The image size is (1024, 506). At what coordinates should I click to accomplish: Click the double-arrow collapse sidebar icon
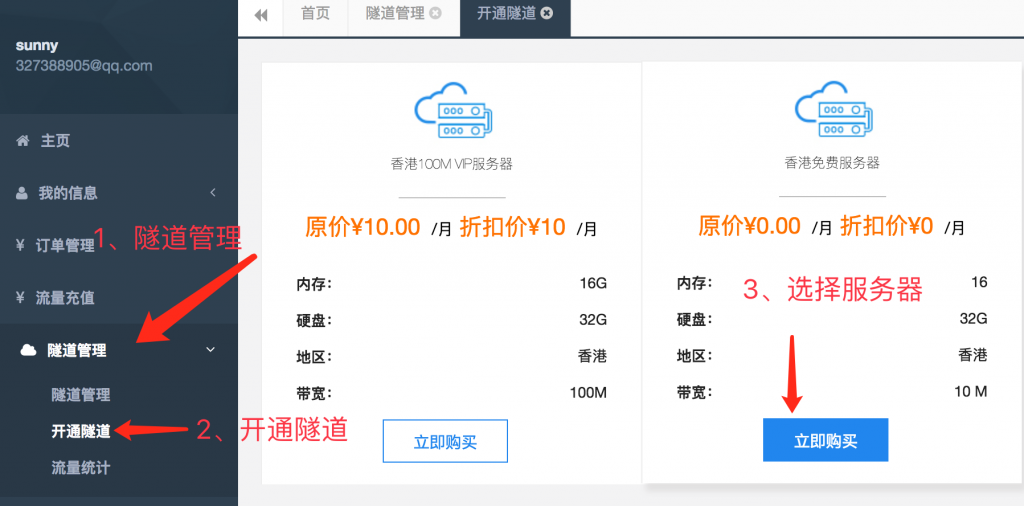(261, 16)
